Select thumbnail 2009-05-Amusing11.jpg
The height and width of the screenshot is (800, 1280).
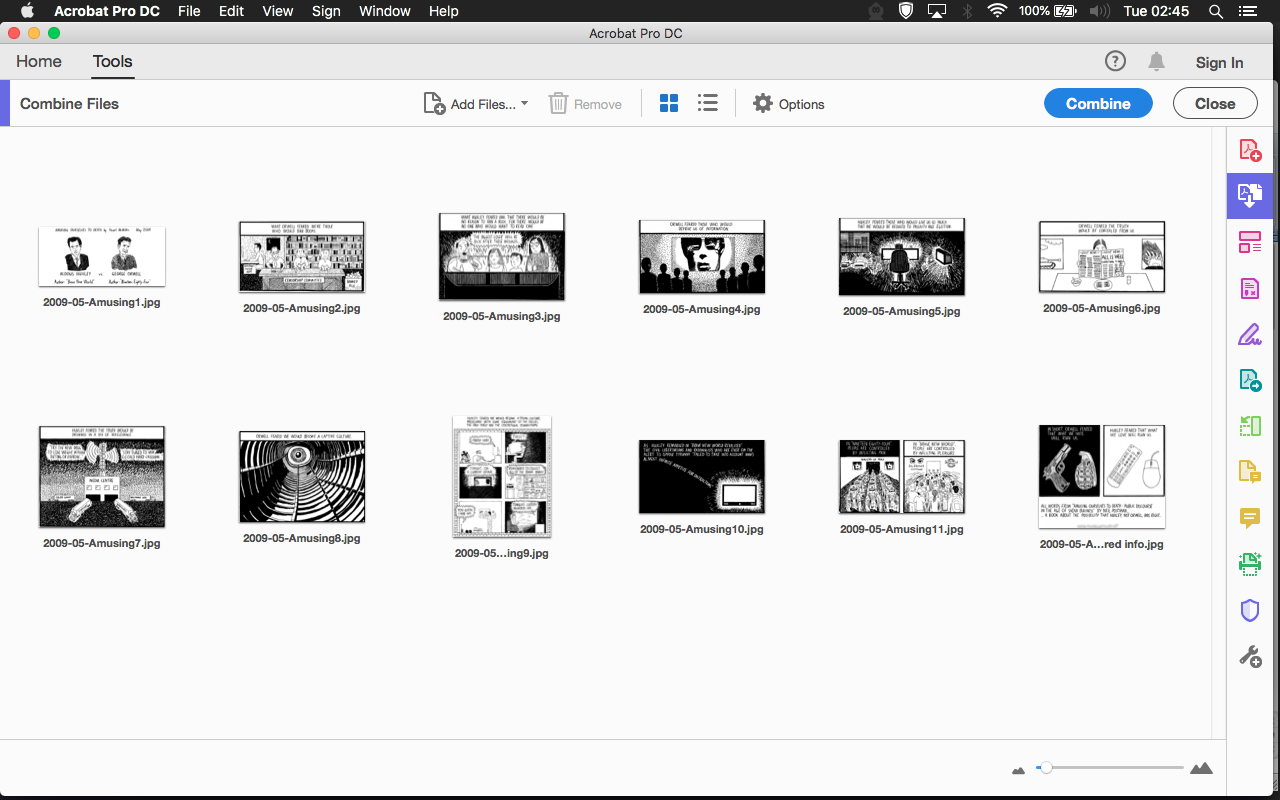point(901,477)
